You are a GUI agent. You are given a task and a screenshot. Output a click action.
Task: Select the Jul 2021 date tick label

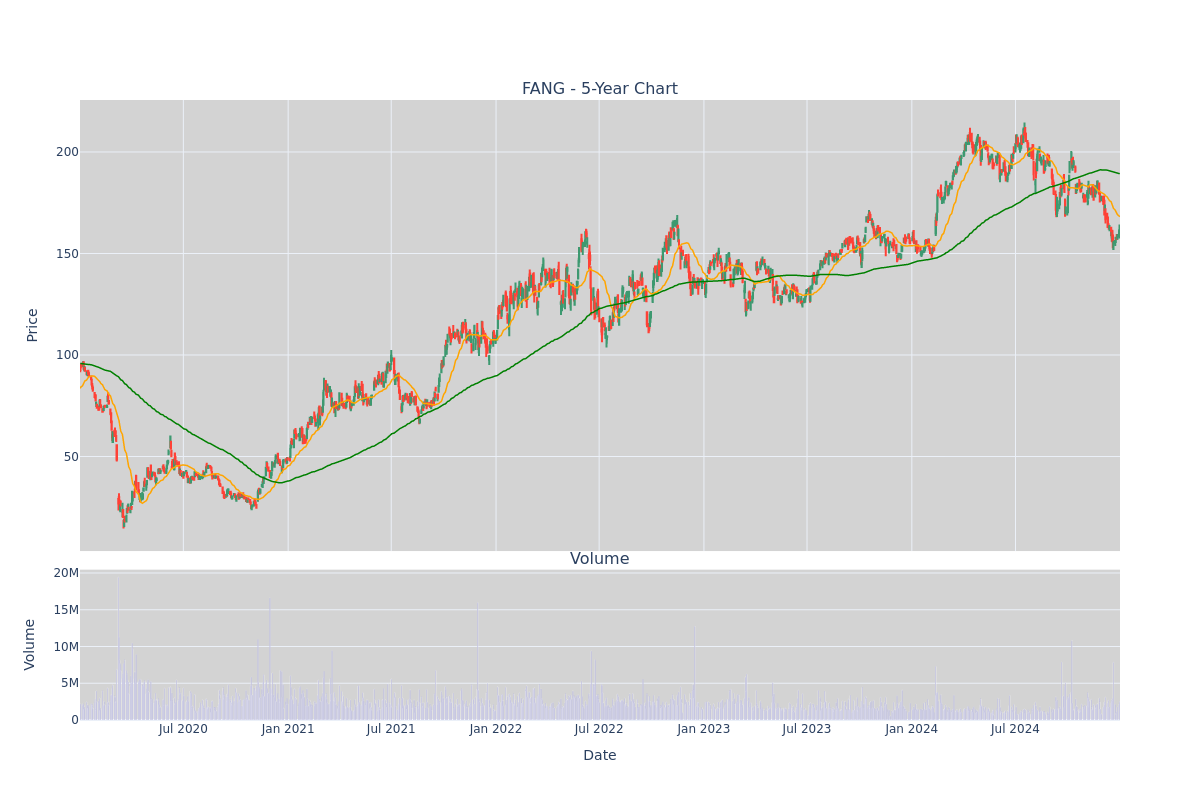[391, 729]
